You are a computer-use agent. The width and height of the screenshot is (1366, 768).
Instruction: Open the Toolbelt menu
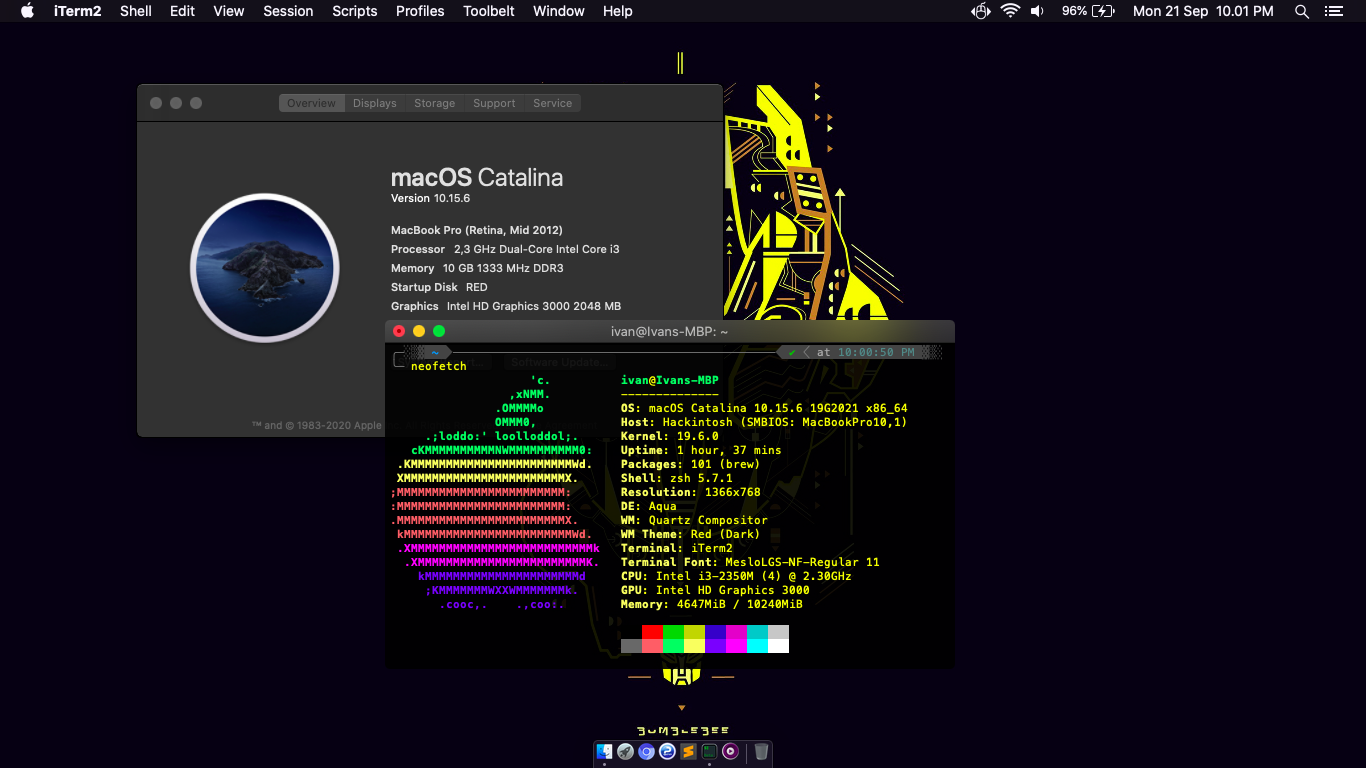(x=489, y=11)
